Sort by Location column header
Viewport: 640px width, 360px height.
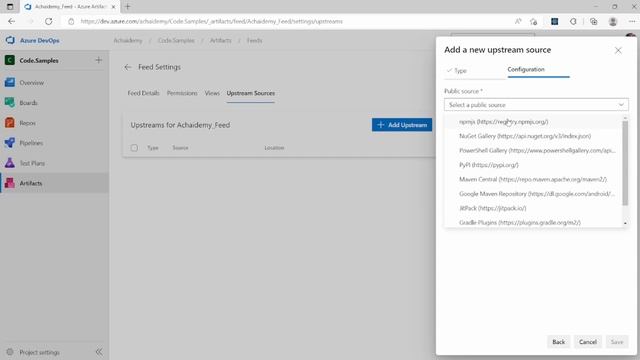click(x=274, y=148)
